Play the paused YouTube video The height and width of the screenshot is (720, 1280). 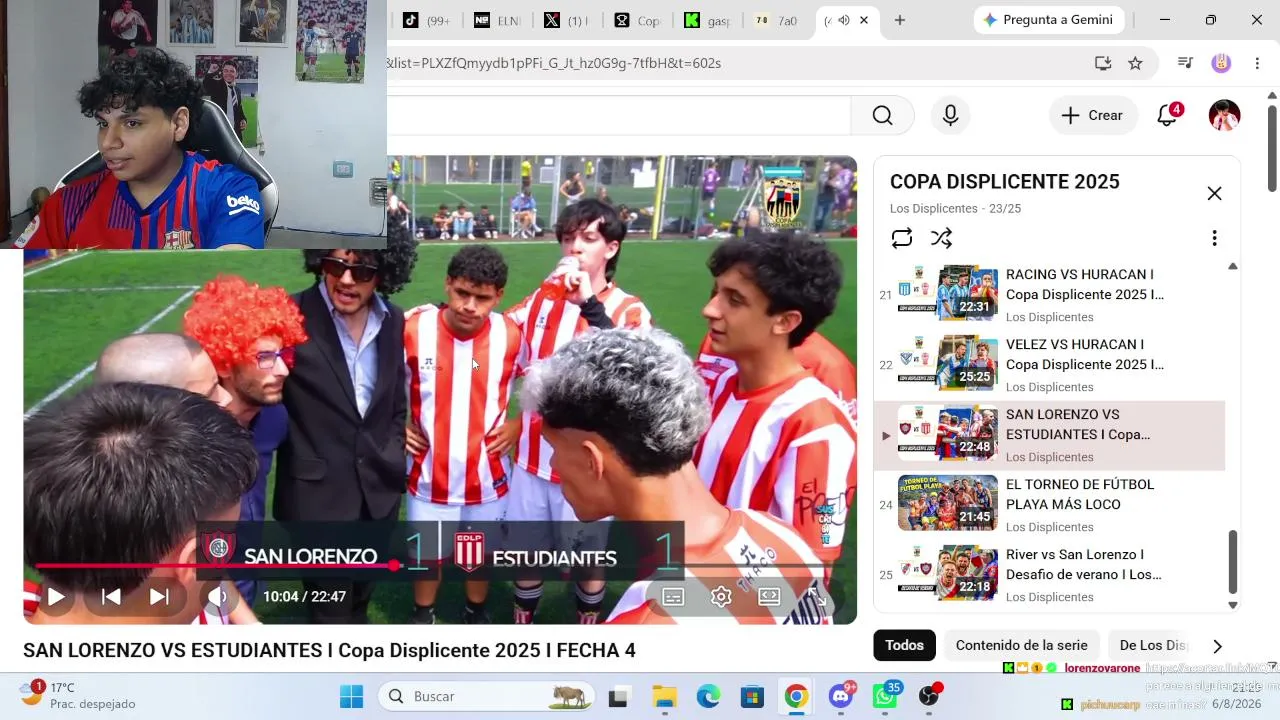[x=56, y=597]
